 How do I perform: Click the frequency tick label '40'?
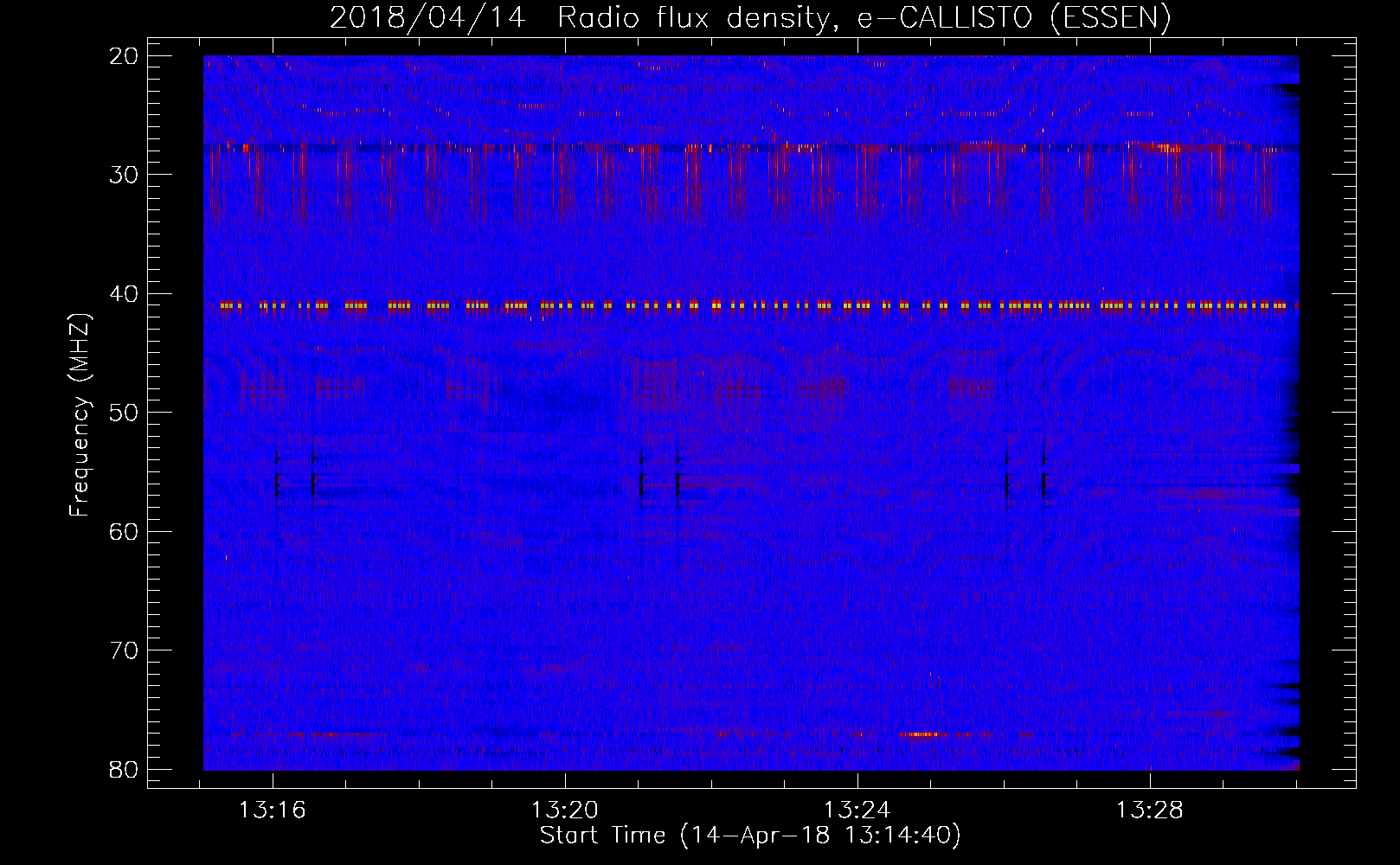pyautogui.click(x=124, y=294)
